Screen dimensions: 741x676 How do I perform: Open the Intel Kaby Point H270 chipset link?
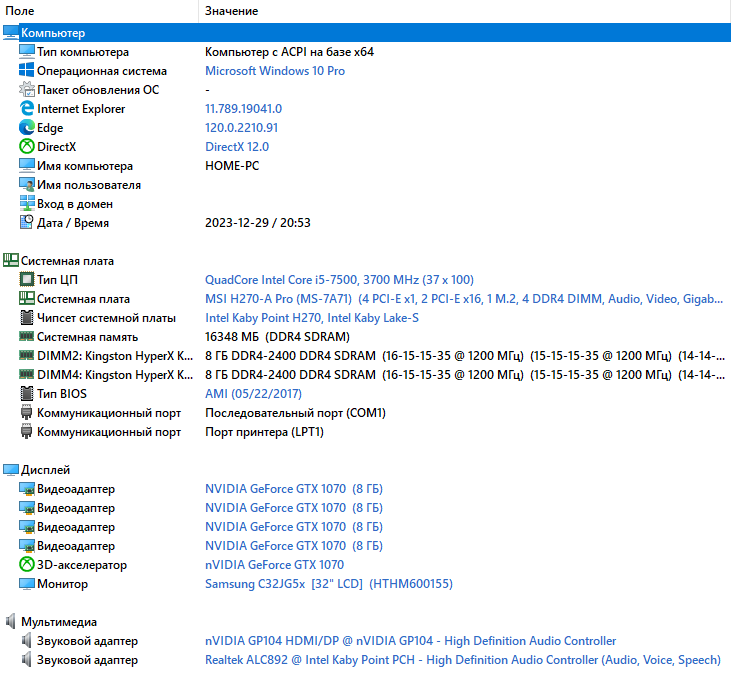tap(312, 318)
